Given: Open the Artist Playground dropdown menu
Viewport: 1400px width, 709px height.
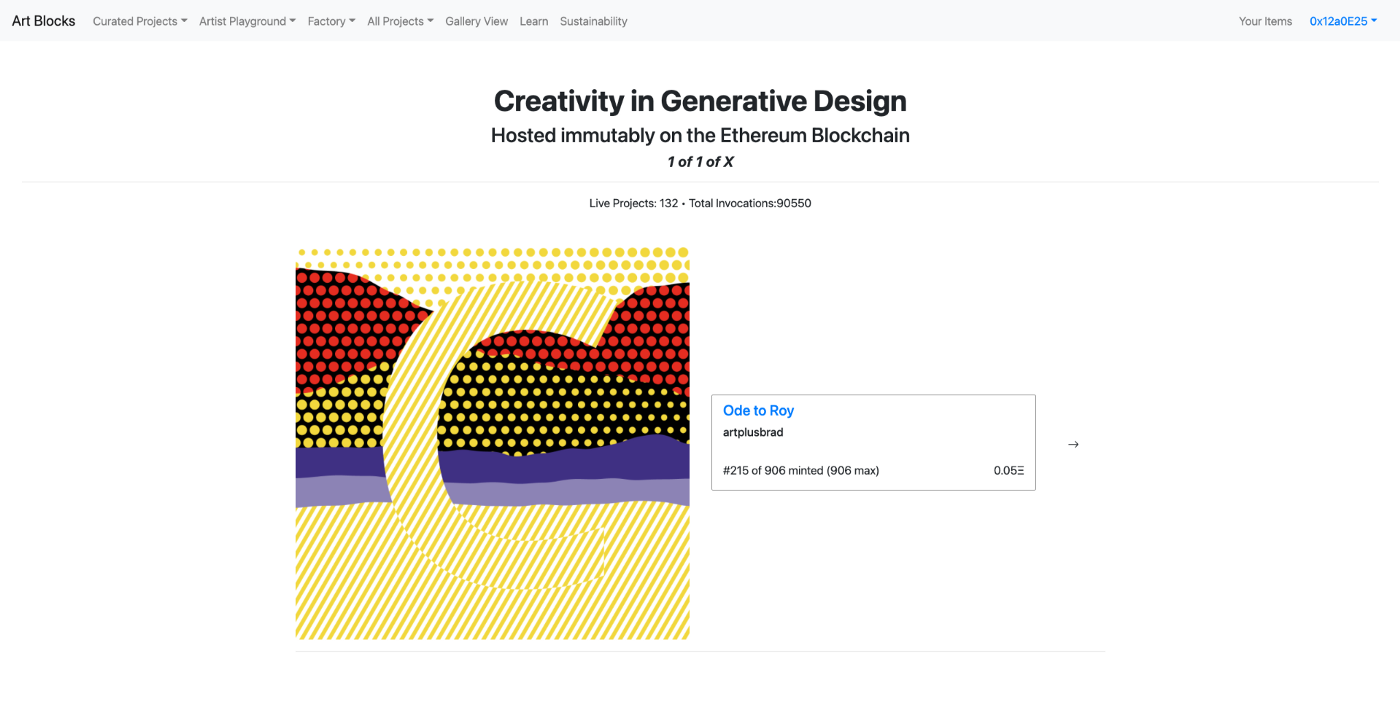Looking at the screenshot, I should (247, 21).
